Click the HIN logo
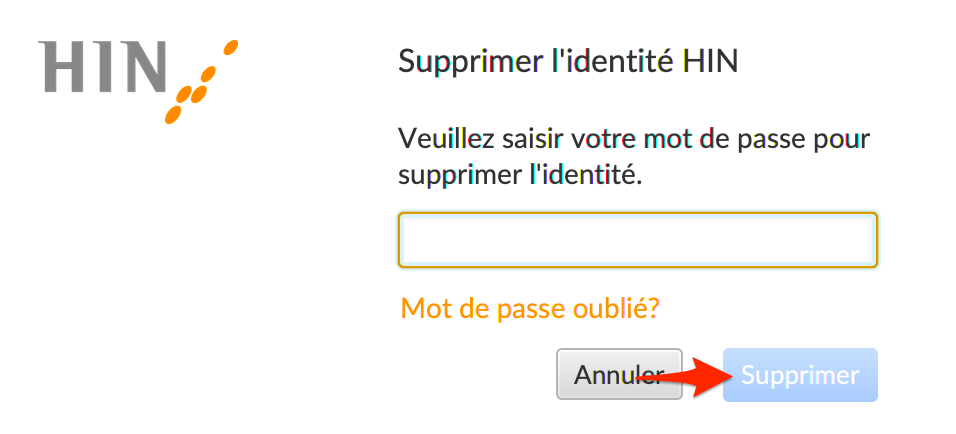This screenshot has width=956, height=434. tap(138, 81)
